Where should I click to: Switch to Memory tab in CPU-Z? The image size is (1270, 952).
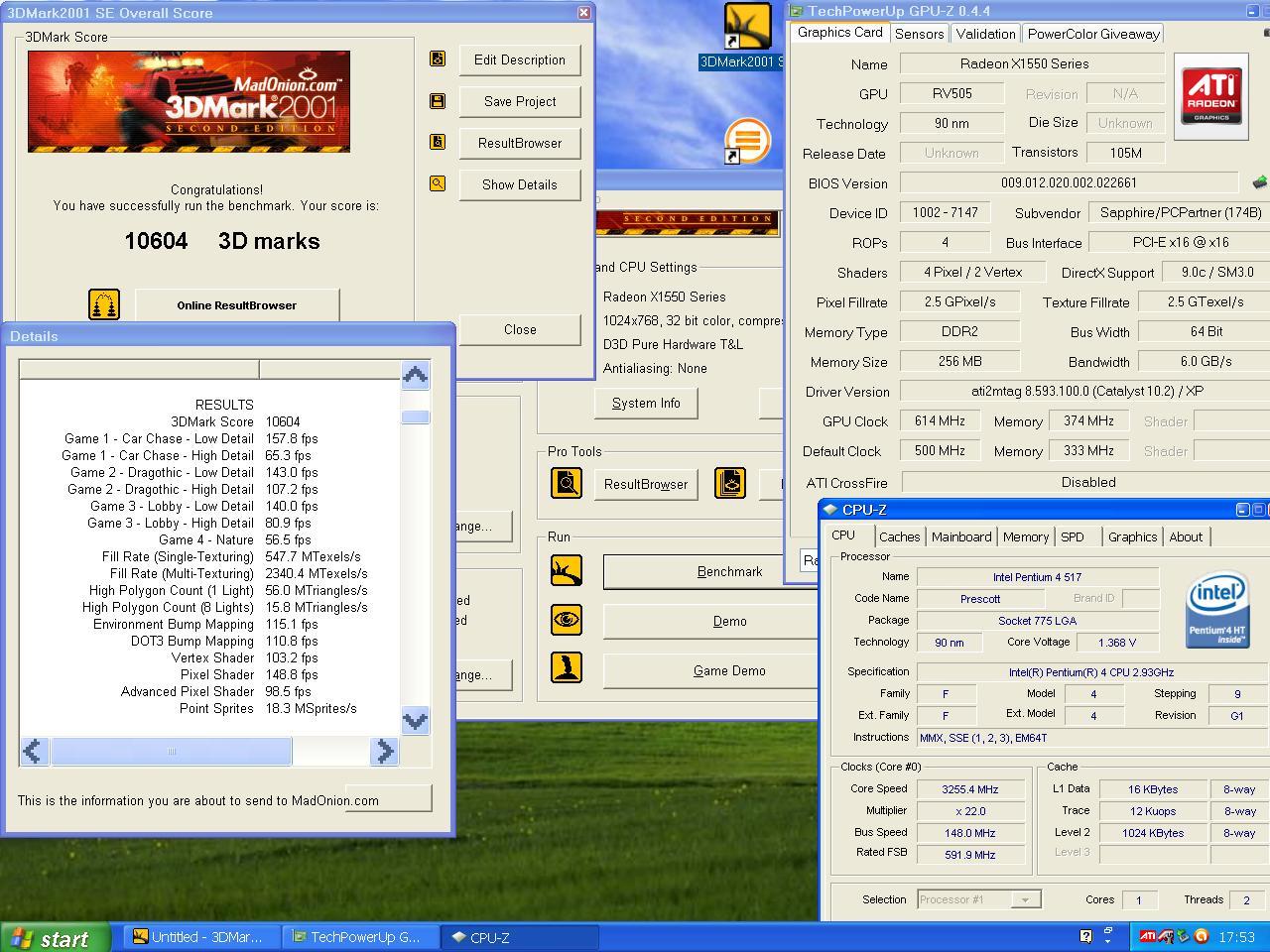pos(1025,536)
